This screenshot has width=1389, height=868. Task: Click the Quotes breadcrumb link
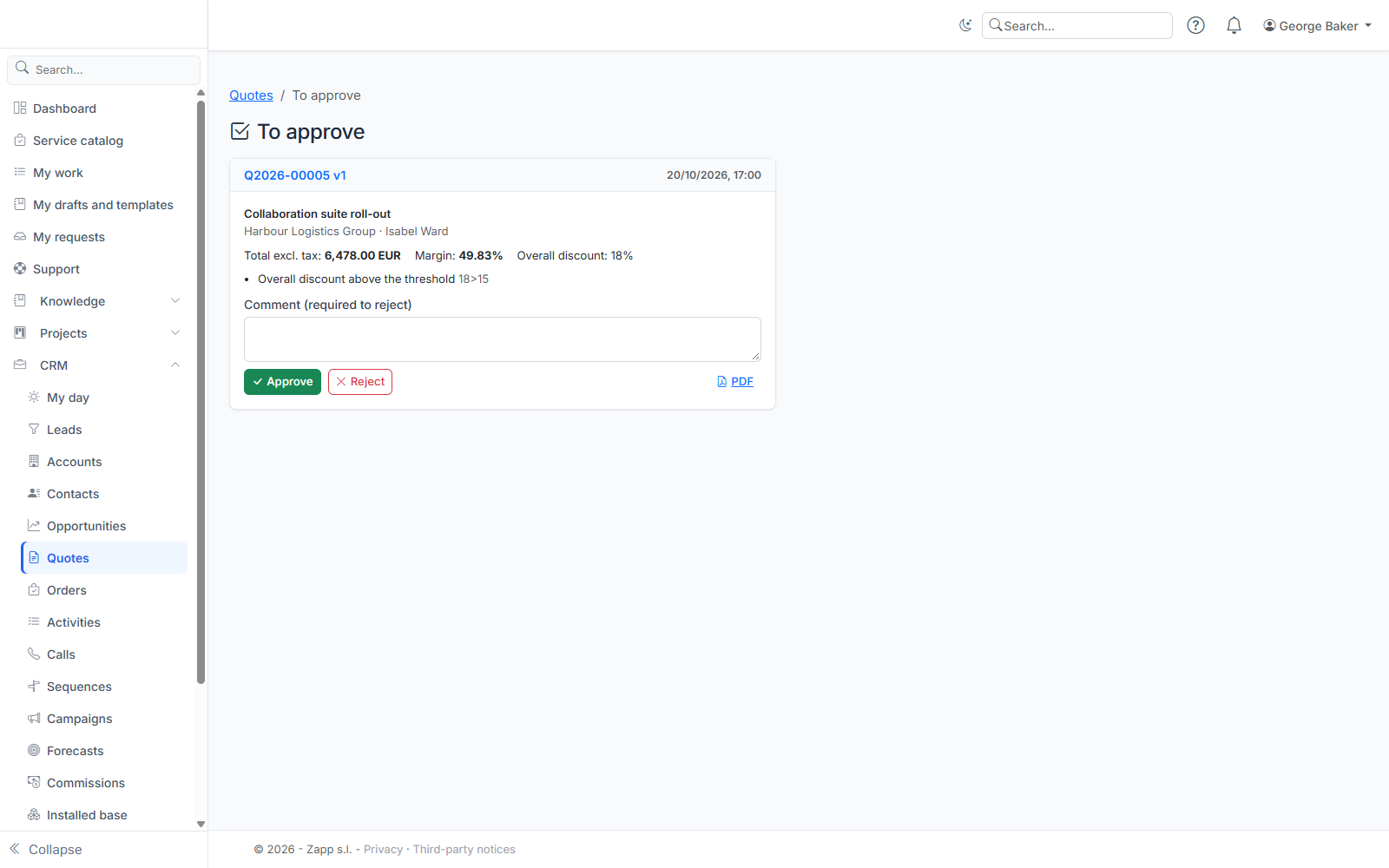251,95
